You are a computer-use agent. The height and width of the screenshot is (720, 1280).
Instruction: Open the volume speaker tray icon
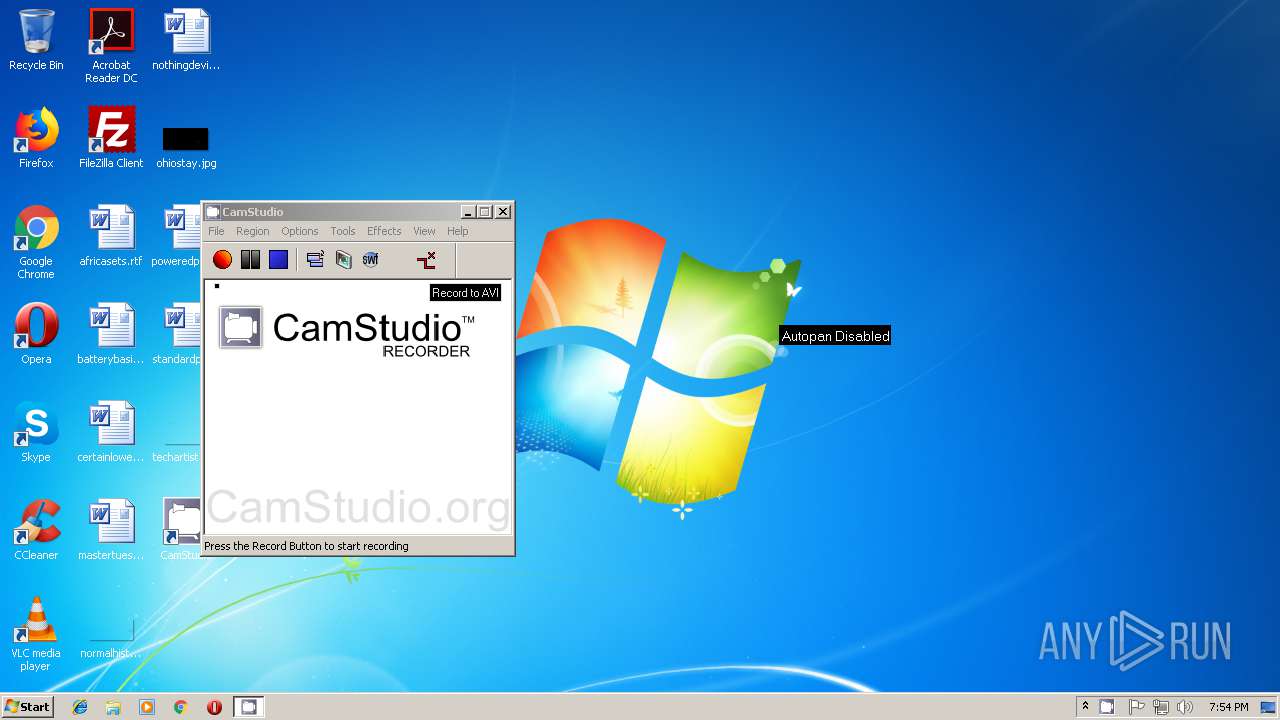tap(1185, 707)
